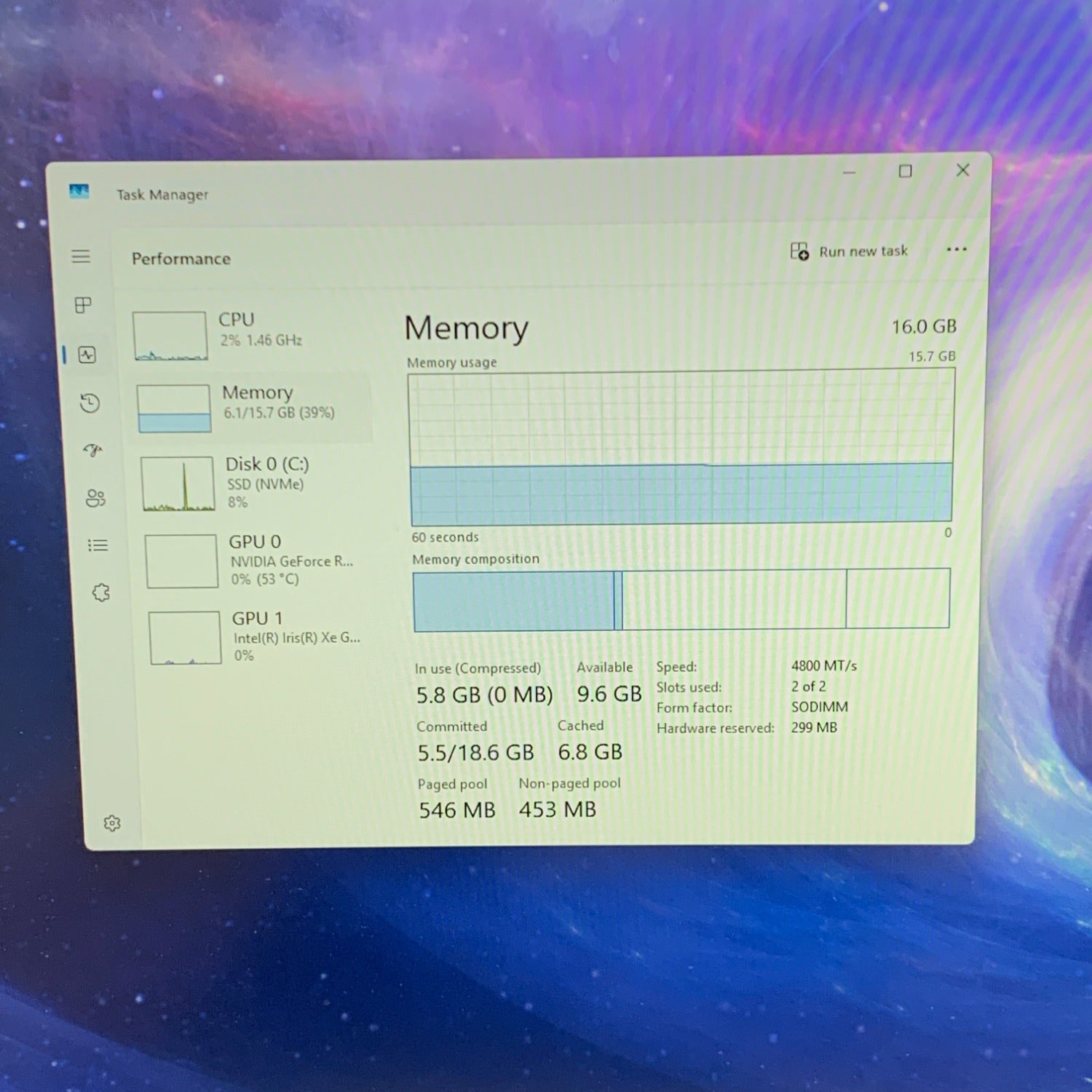Viewport: 1092px width, 1092px height.
Task: Open the Users page icon
Action: click(x=95, y=498)
